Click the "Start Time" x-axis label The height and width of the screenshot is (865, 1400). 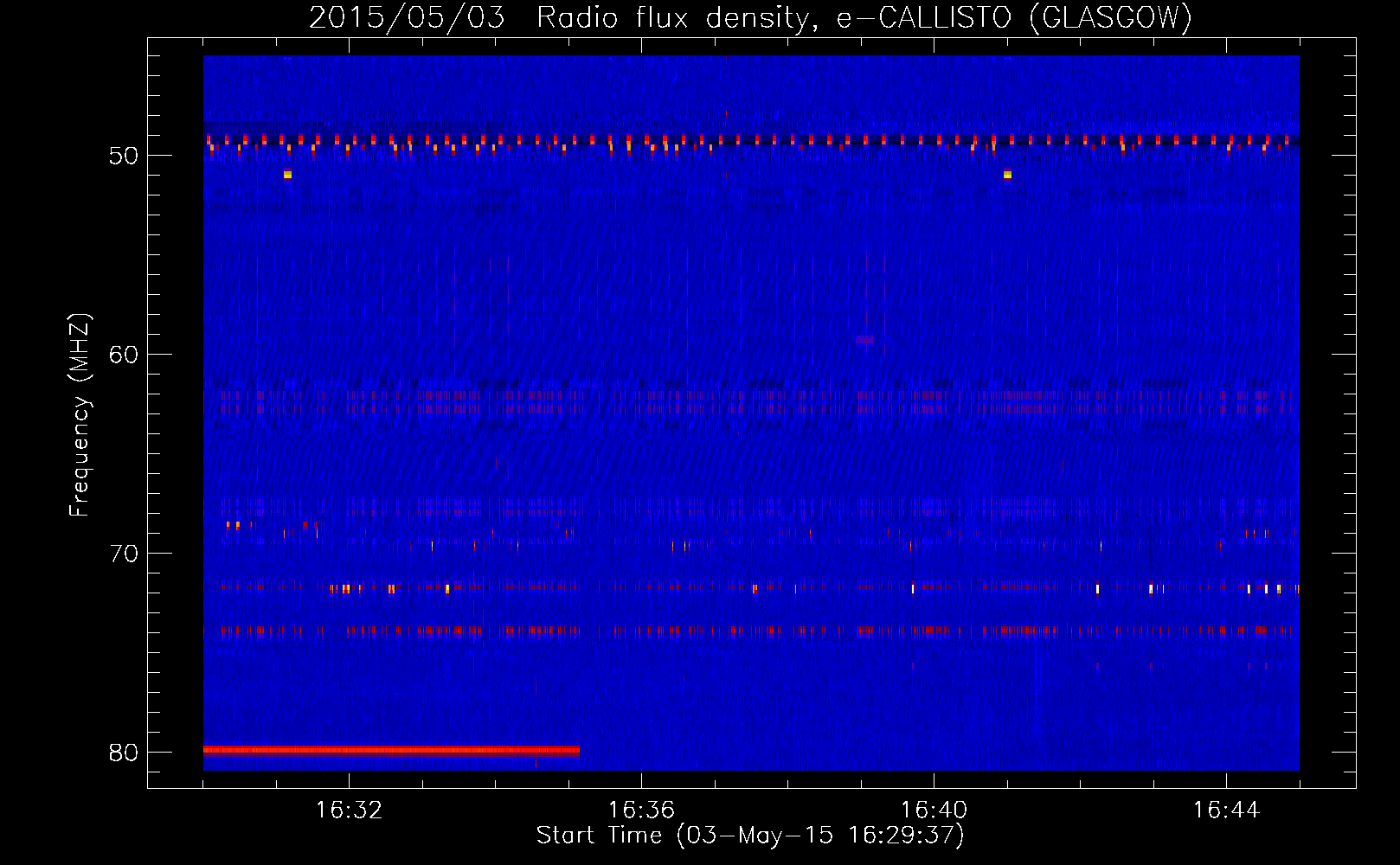tap(749, 836)
